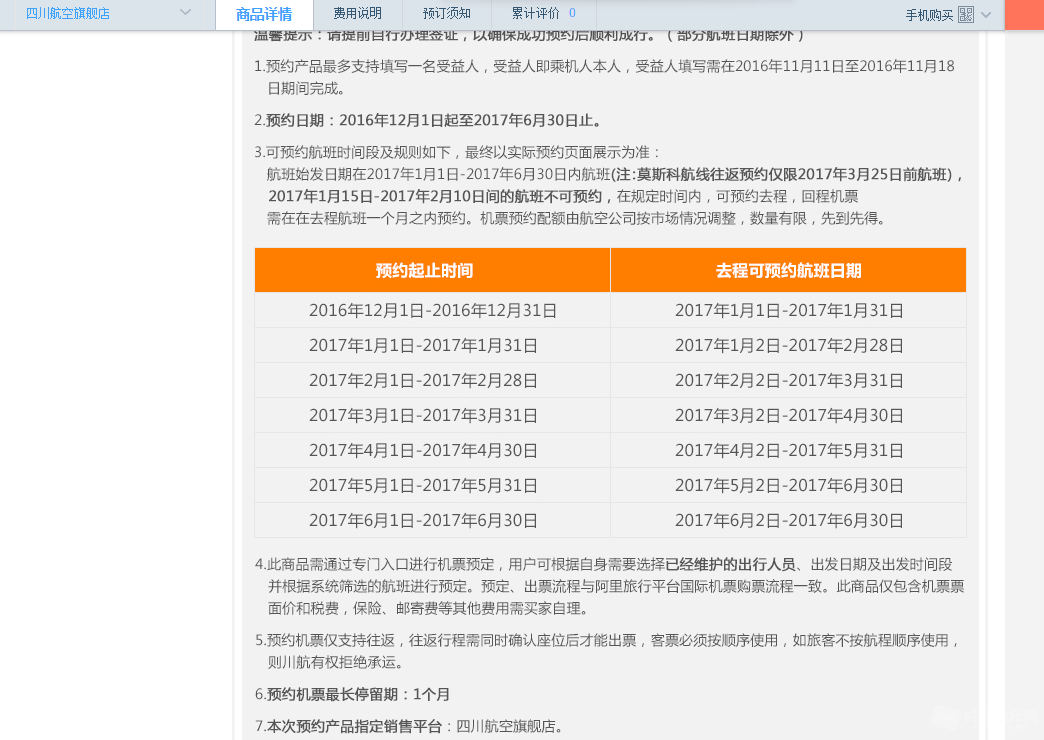The image size is (1044, 740).
Task: Open the 四川航空旗舰店 store link
Action: click(x=67, y=13)
